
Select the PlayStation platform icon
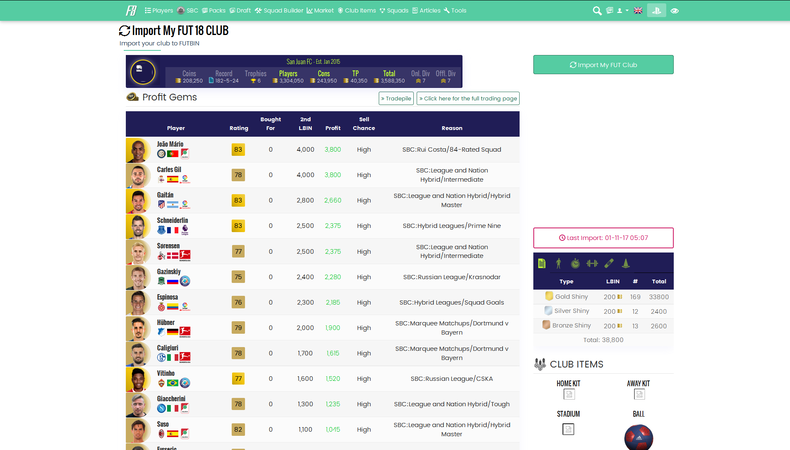click(656, 10)
